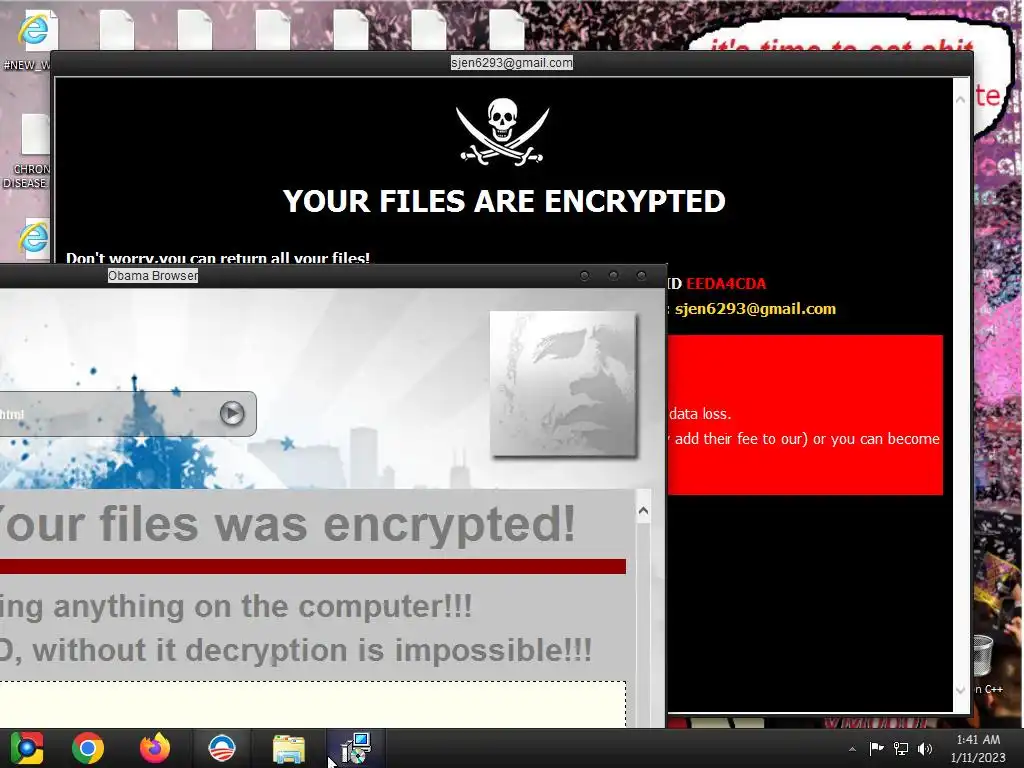1024x768 pixels.
Task: Click up arrow of Obama Browser scrollbar
Action: 643,511
